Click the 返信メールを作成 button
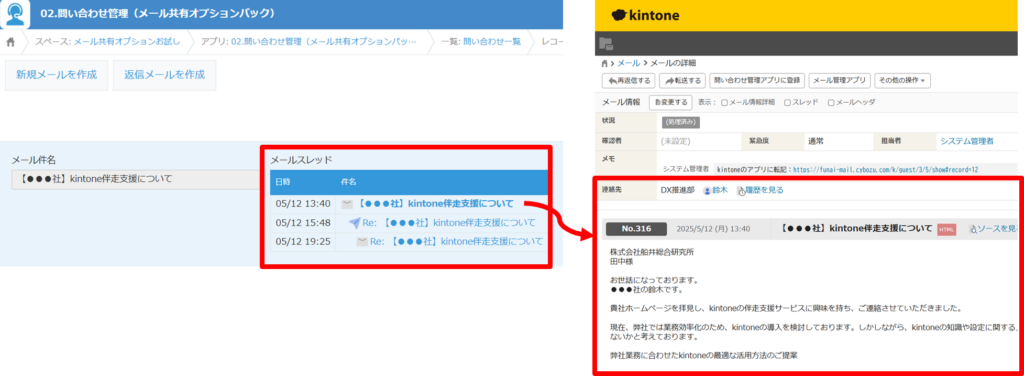Viewport: 1024px width, 376px height. (165, 75)
